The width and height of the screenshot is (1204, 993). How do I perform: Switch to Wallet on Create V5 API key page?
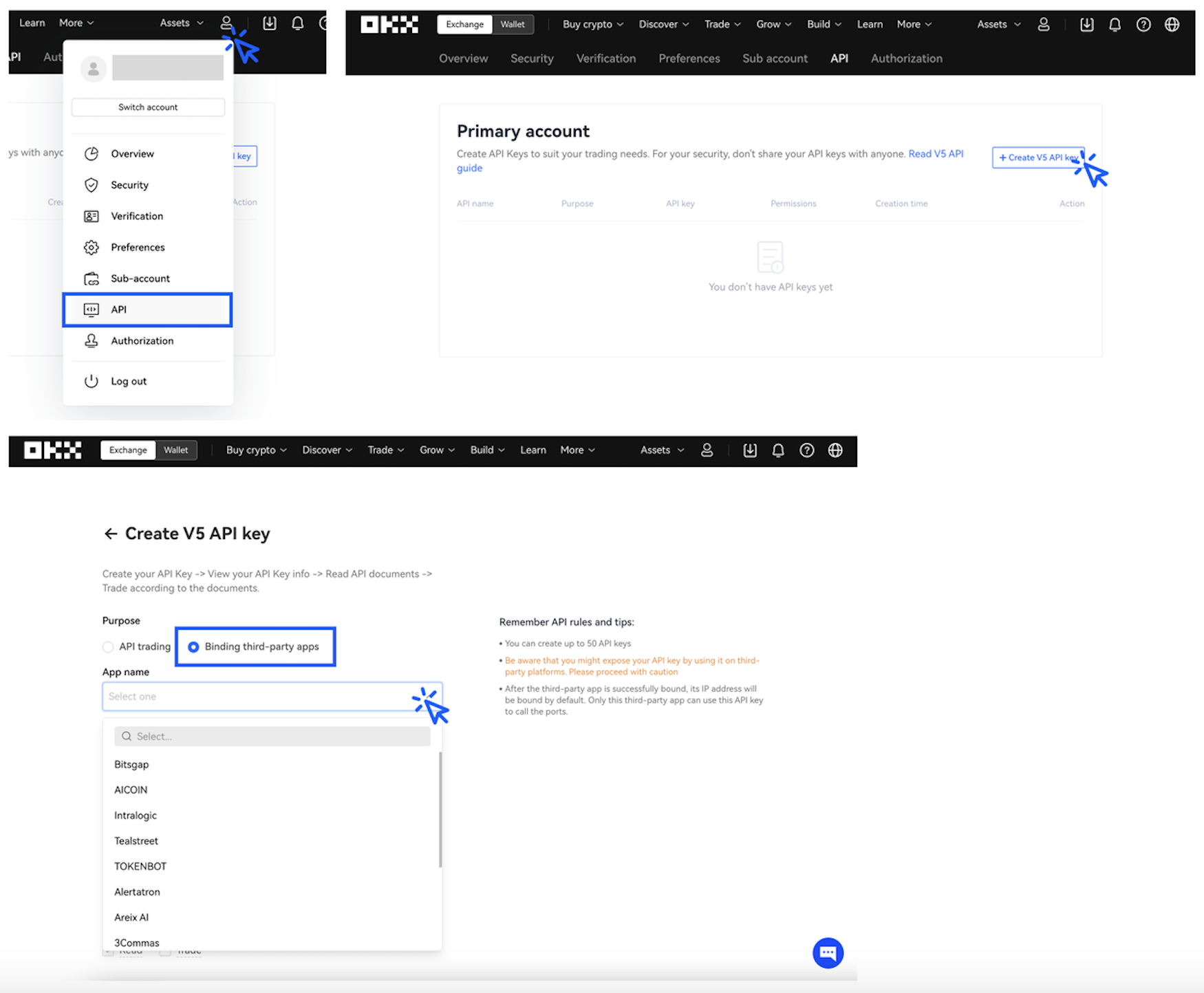176,450
